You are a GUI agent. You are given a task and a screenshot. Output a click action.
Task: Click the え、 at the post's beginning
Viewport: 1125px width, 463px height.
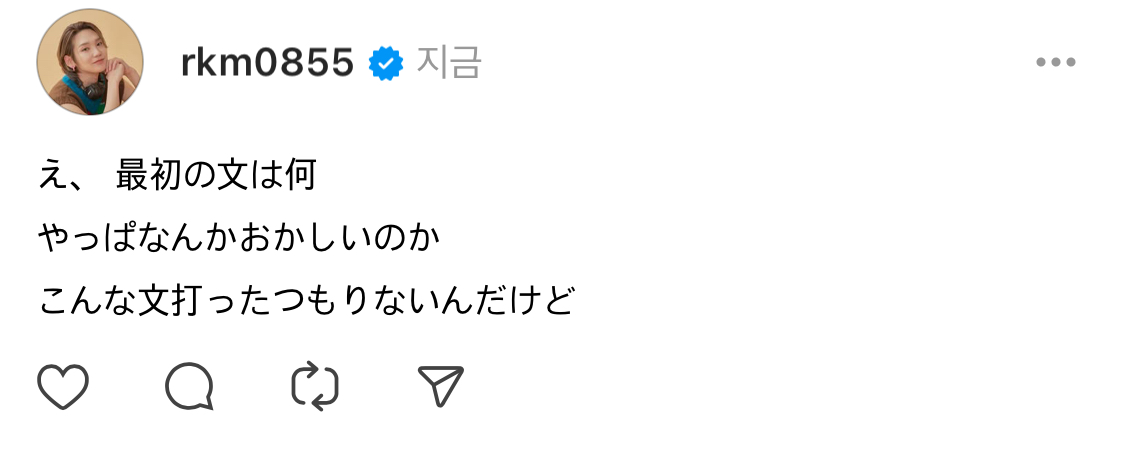coord(63,174)
